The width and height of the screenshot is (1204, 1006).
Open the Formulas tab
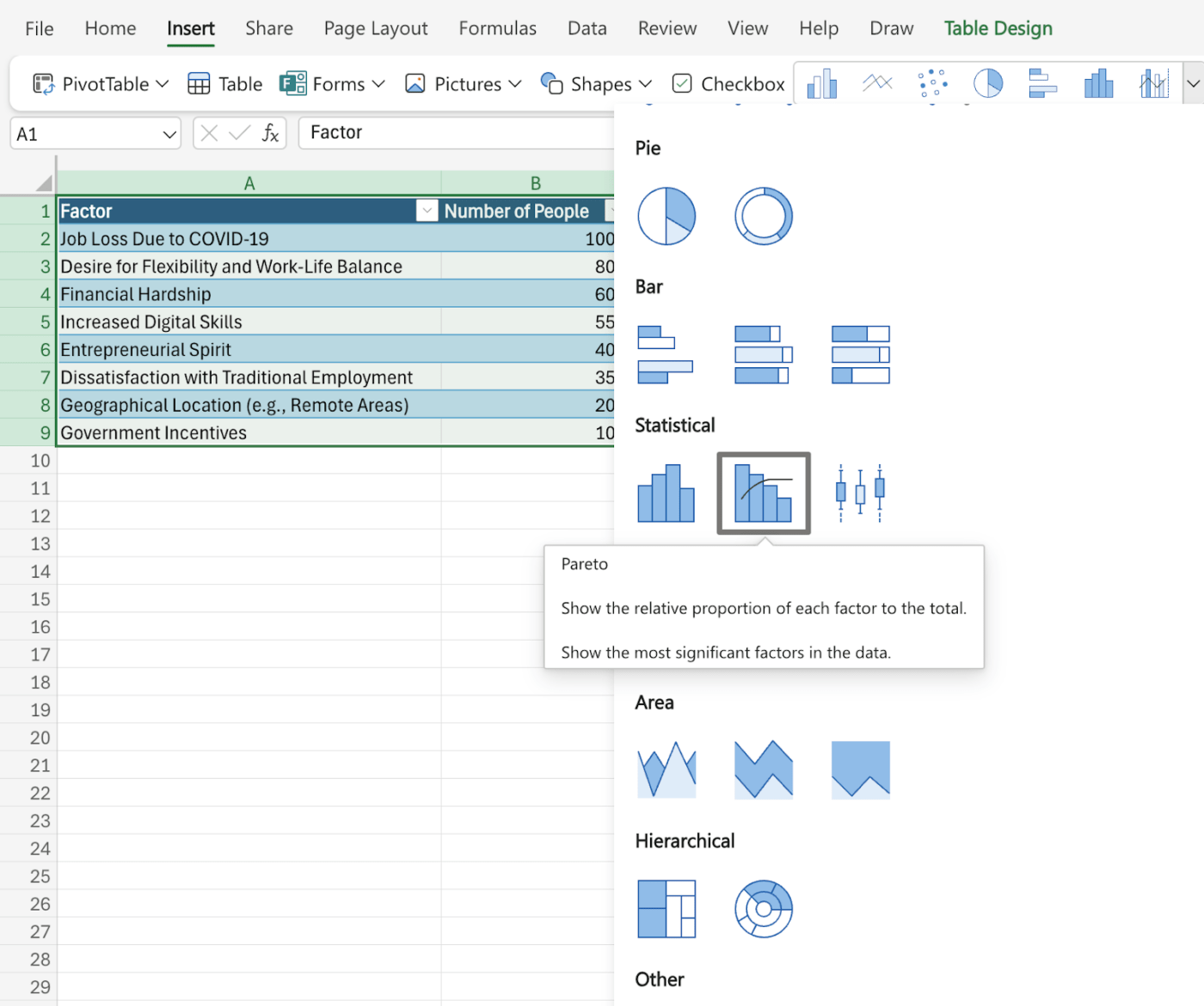point(497,28)
